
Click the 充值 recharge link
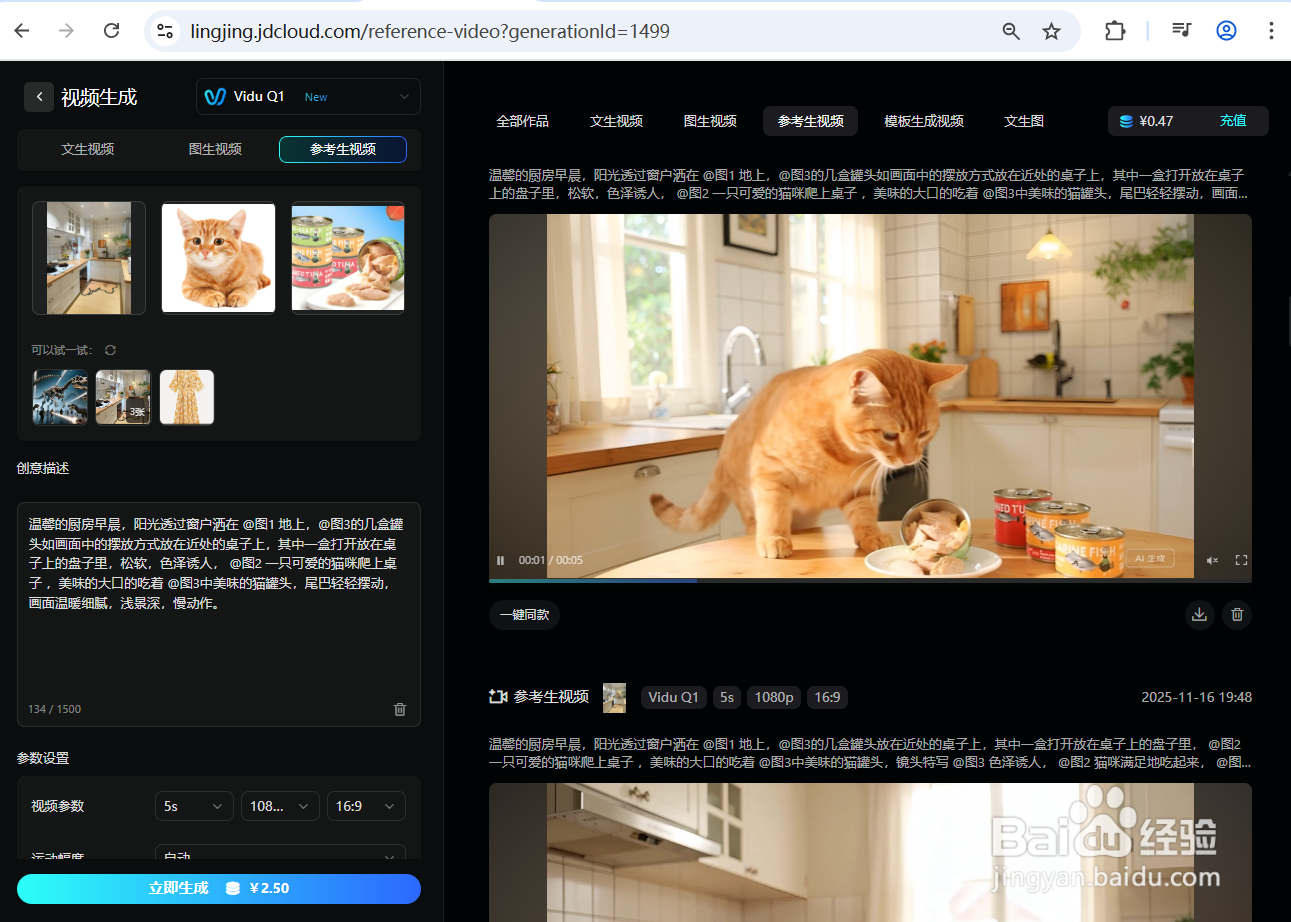[x=1233, y=120]
